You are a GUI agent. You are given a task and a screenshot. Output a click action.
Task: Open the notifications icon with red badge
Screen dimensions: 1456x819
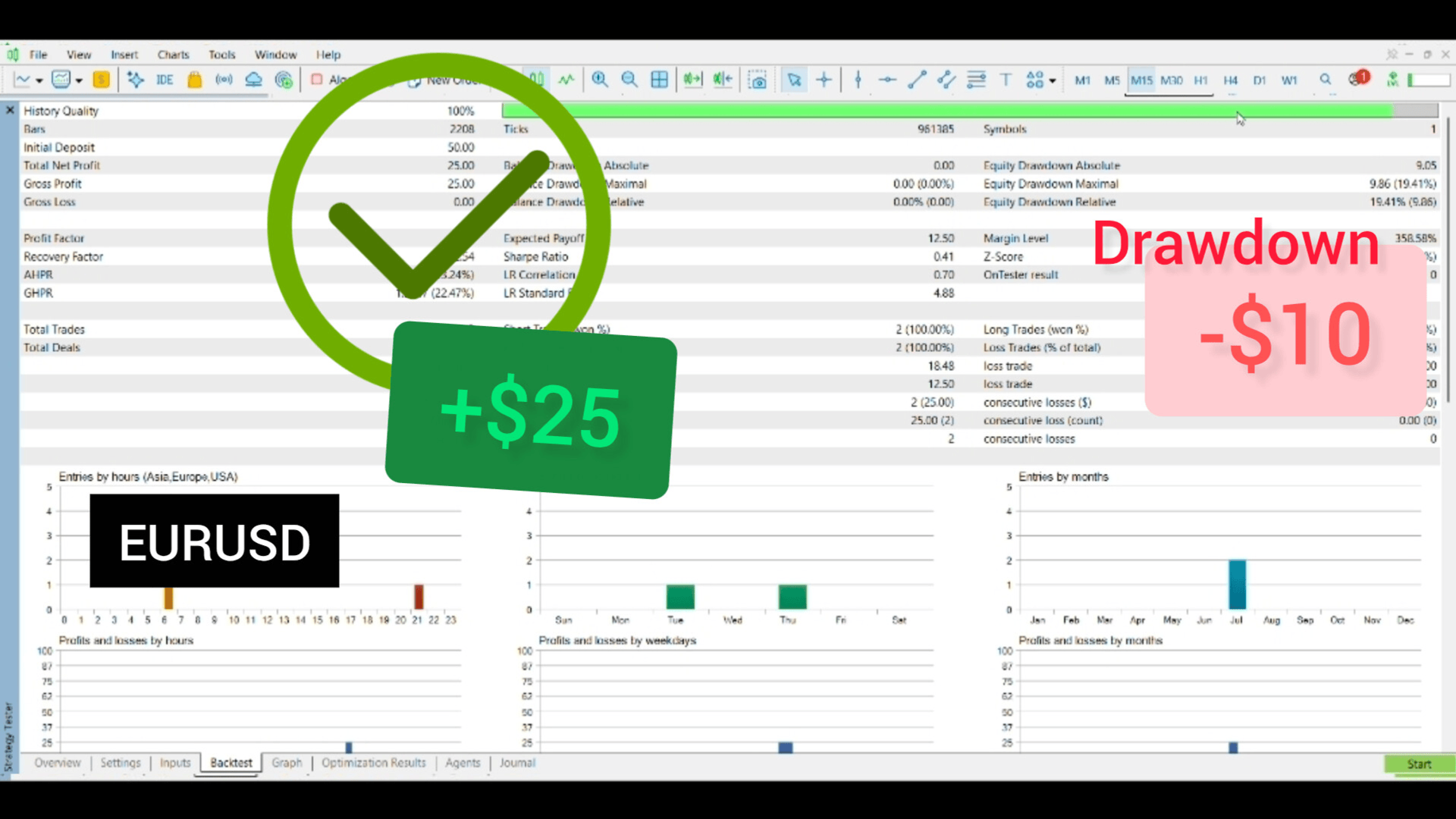point(1358,78)
